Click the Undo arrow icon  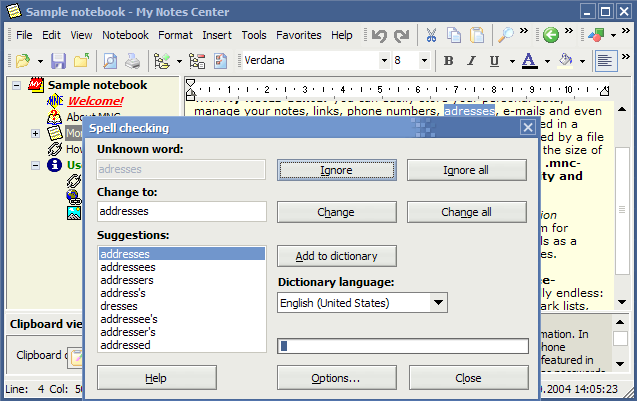[x=379, y=35]
